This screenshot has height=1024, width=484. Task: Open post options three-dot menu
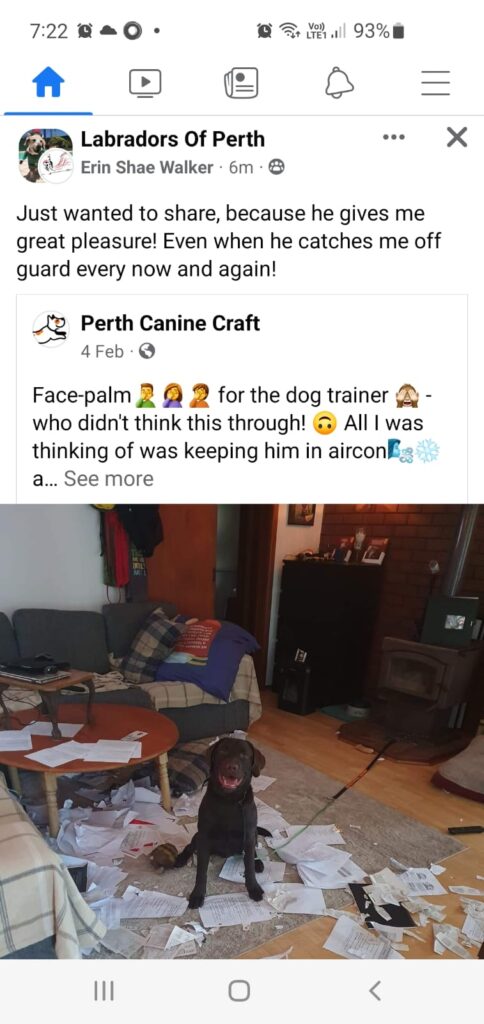click(x=394, y=138)
